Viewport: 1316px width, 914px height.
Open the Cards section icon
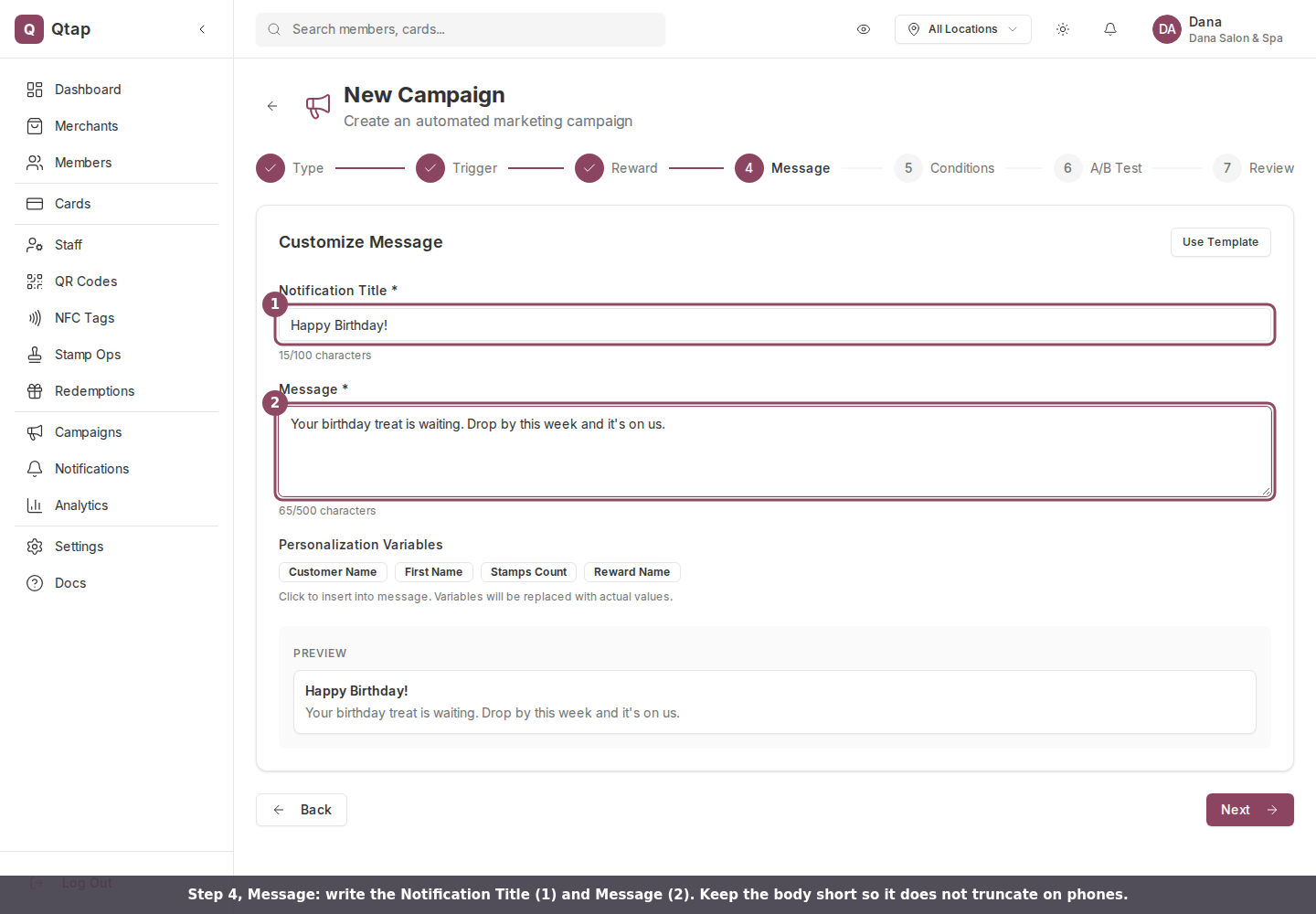point(35,204)
